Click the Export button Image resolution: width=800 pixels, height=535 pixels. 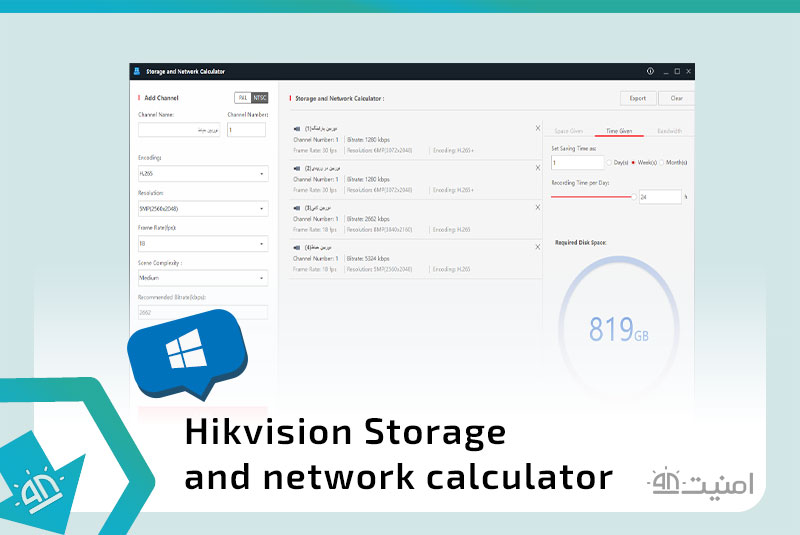pyautogui.click(x=638, y=98)
